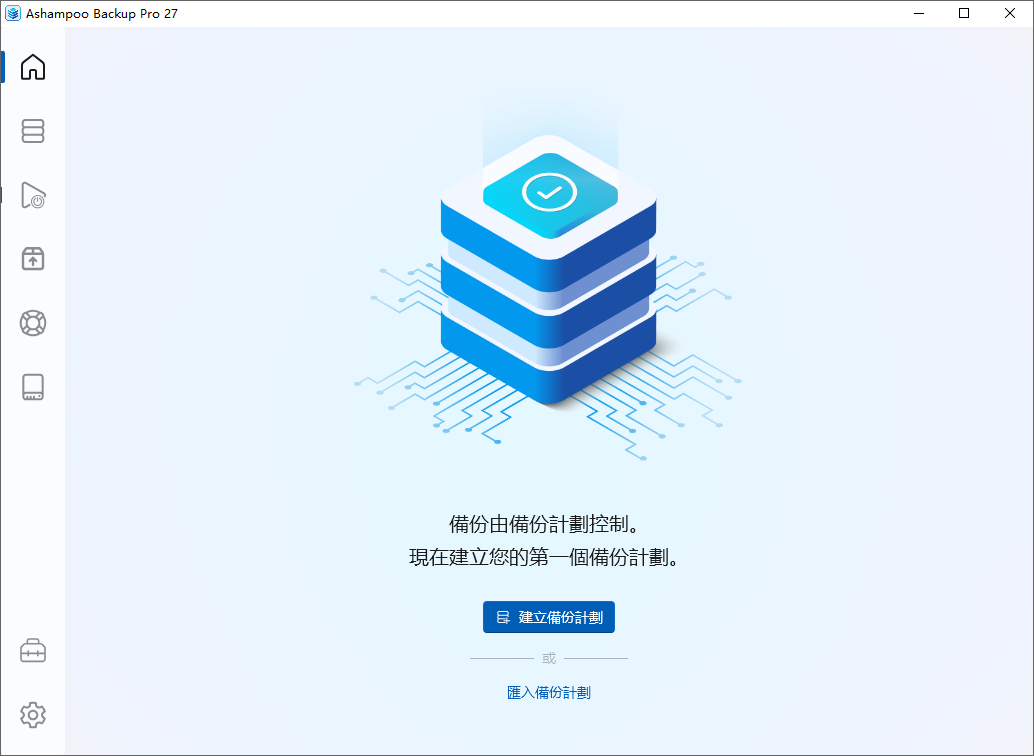The width and height of the screenshot is (1034, 756).
Task: Maximize the Ashampoo Backup Pro window
Action: [964, 13]
